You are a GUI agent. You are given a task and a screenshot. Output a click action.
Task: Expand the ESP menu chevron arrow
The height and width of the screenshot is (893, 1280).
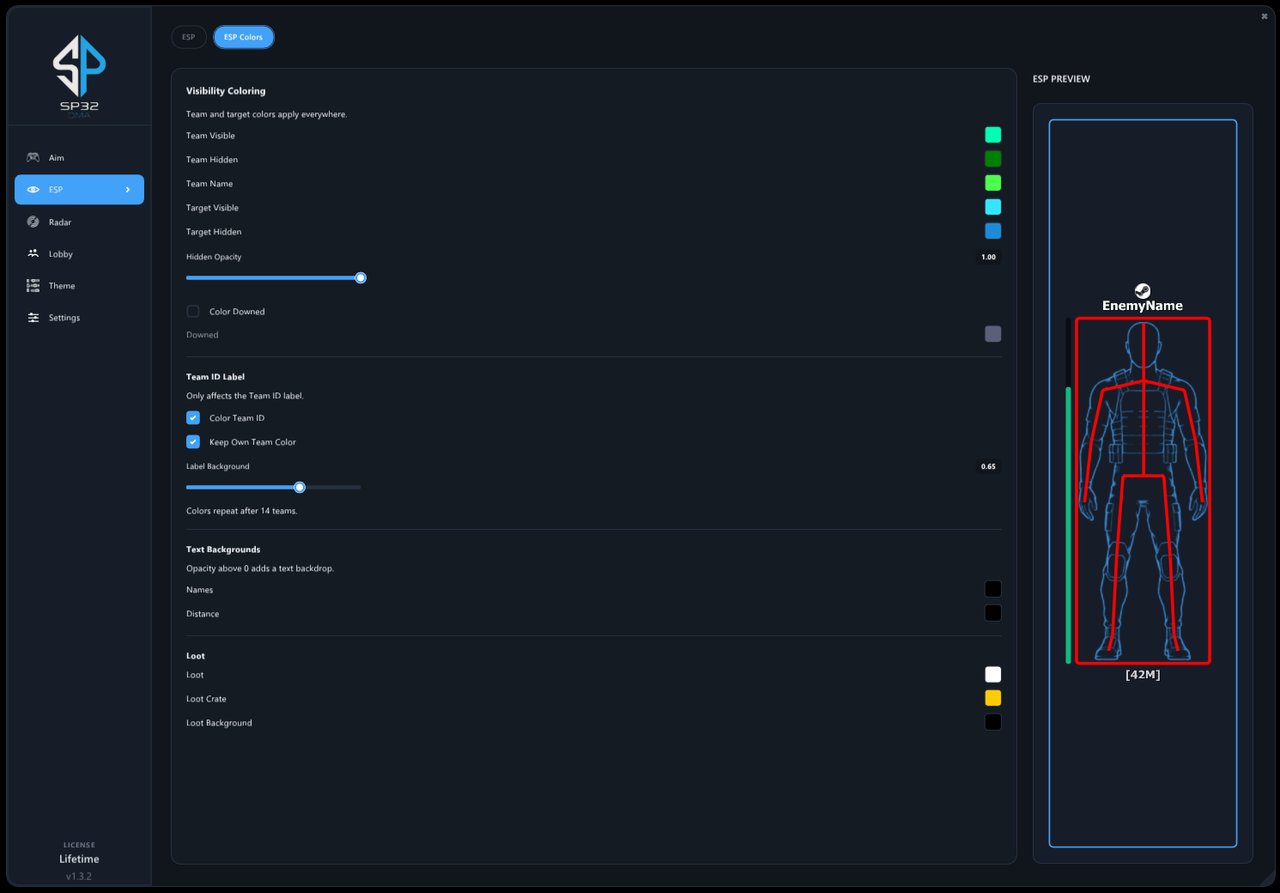(127, 190)
